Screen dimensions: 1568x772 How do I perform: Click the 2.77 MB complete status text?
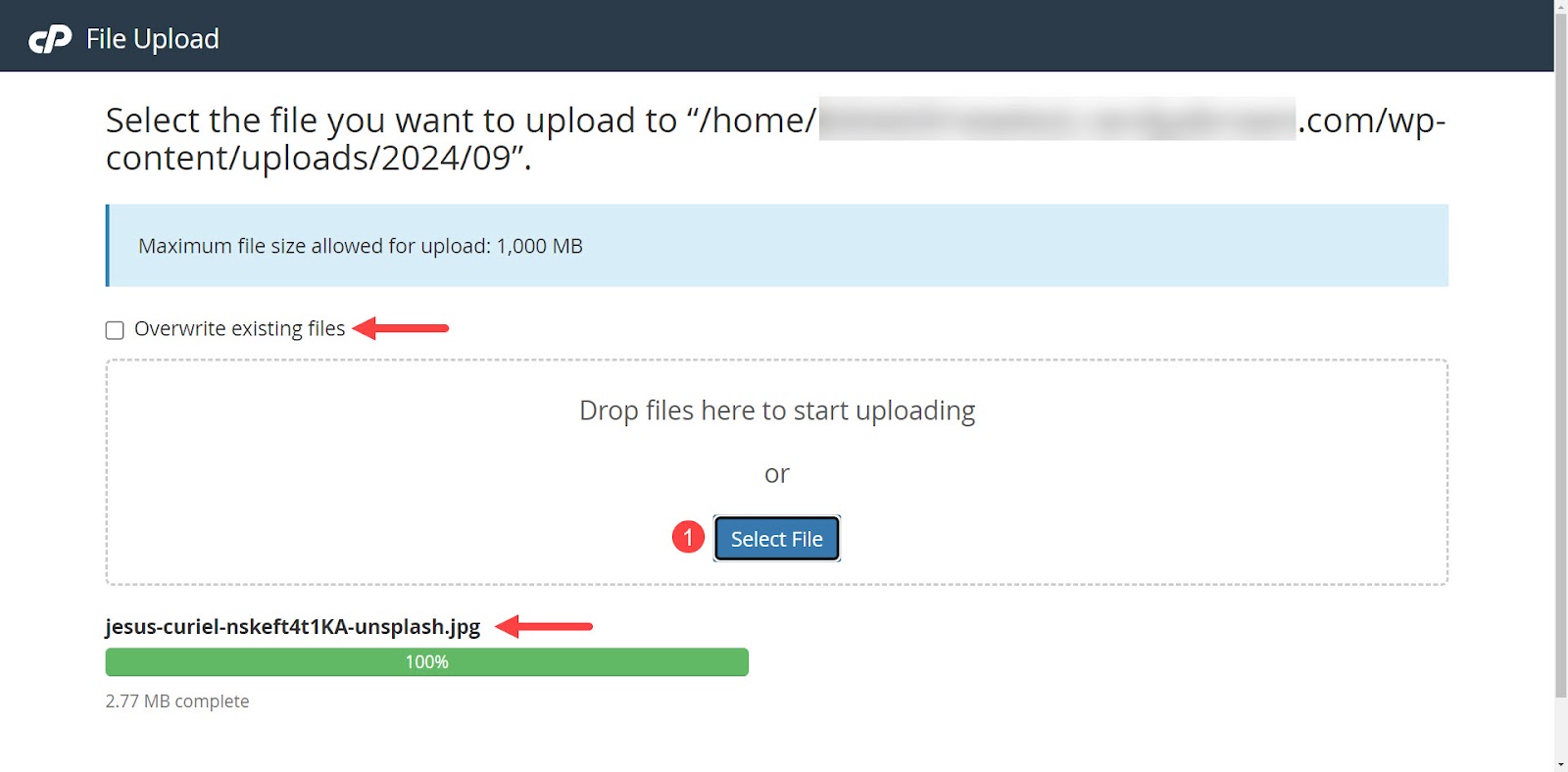coord(177,701)
